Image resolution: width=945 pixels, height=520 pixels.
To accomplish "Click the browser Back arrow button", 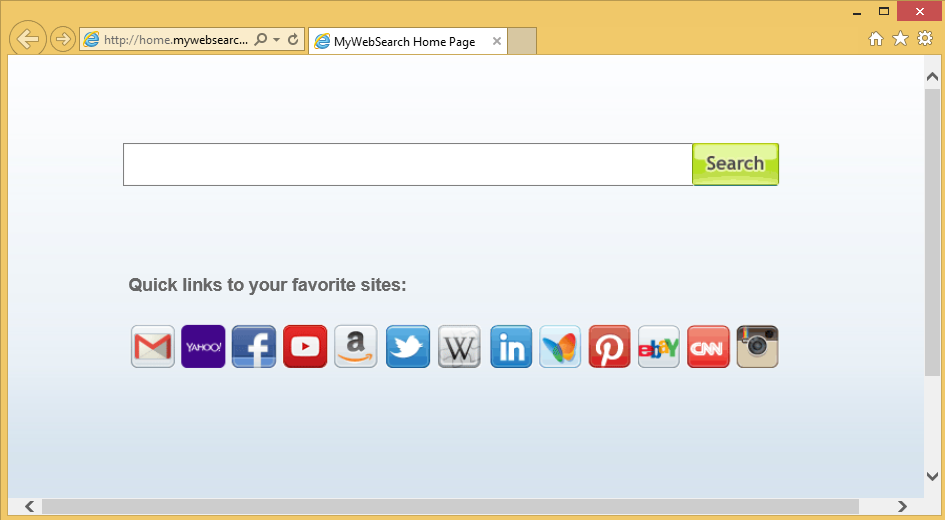I will [28, 39].
